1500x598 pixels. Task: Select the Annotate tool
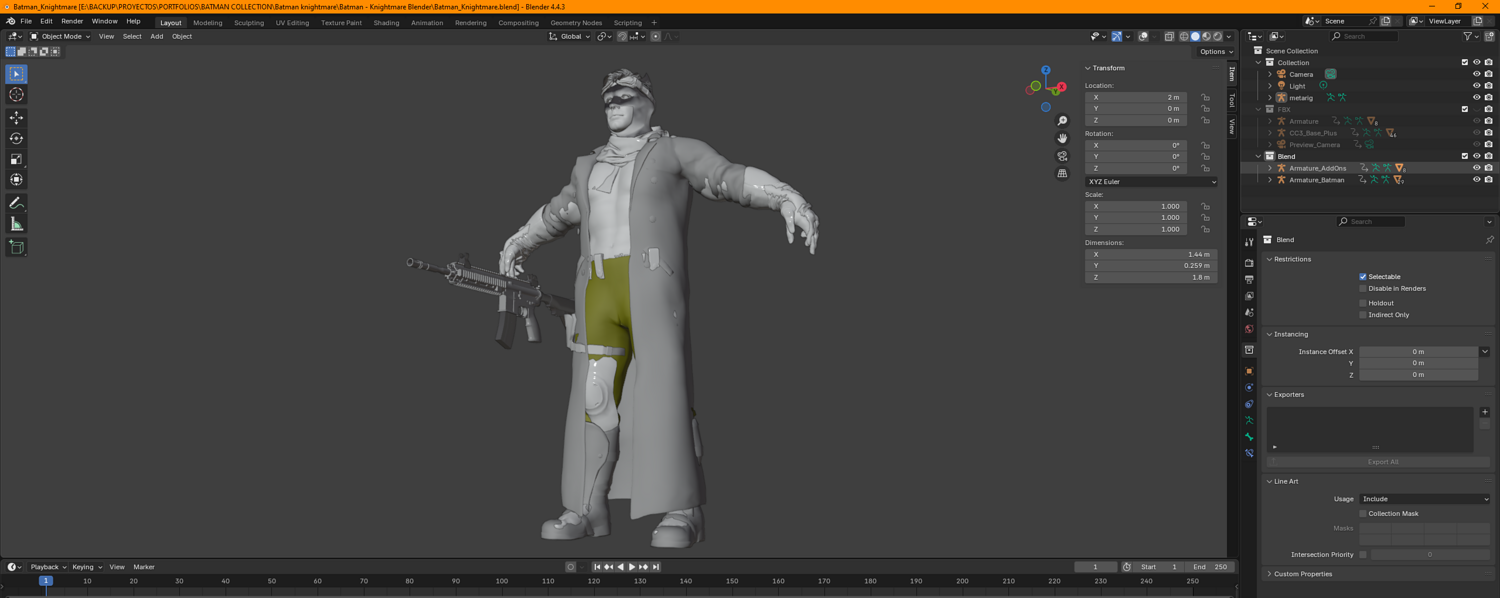[16, 203]
